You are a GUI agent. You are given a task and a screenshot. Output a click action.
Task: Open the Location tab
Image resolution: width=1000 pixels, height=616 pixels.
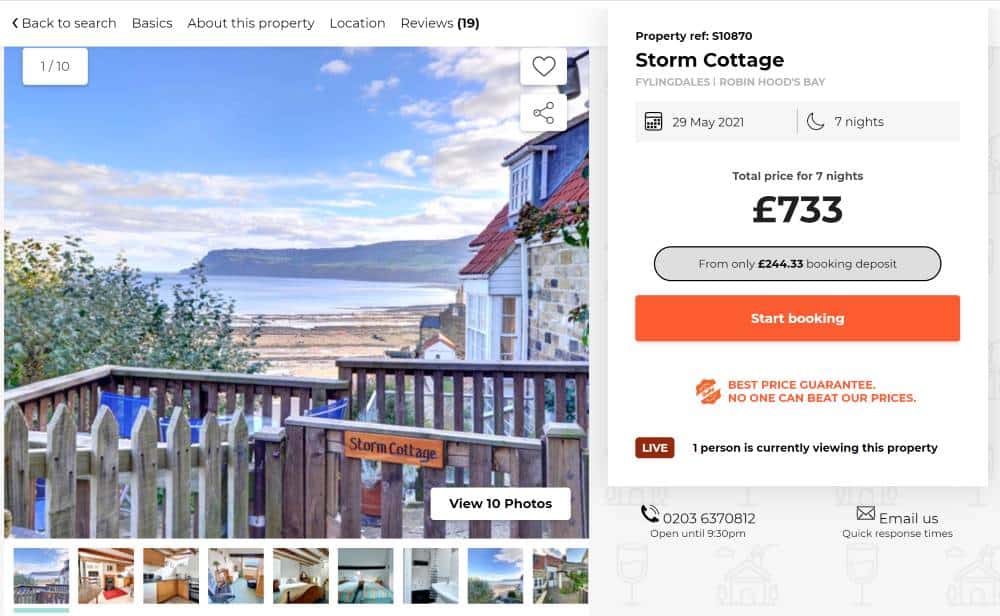357,23
